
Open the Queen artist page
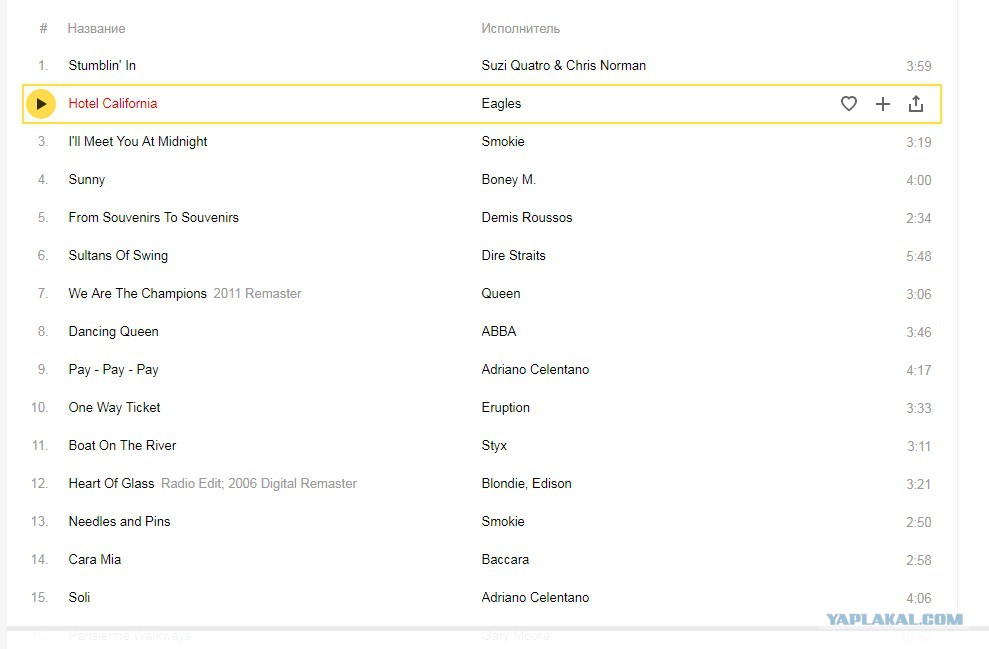(x=501, y=293)
